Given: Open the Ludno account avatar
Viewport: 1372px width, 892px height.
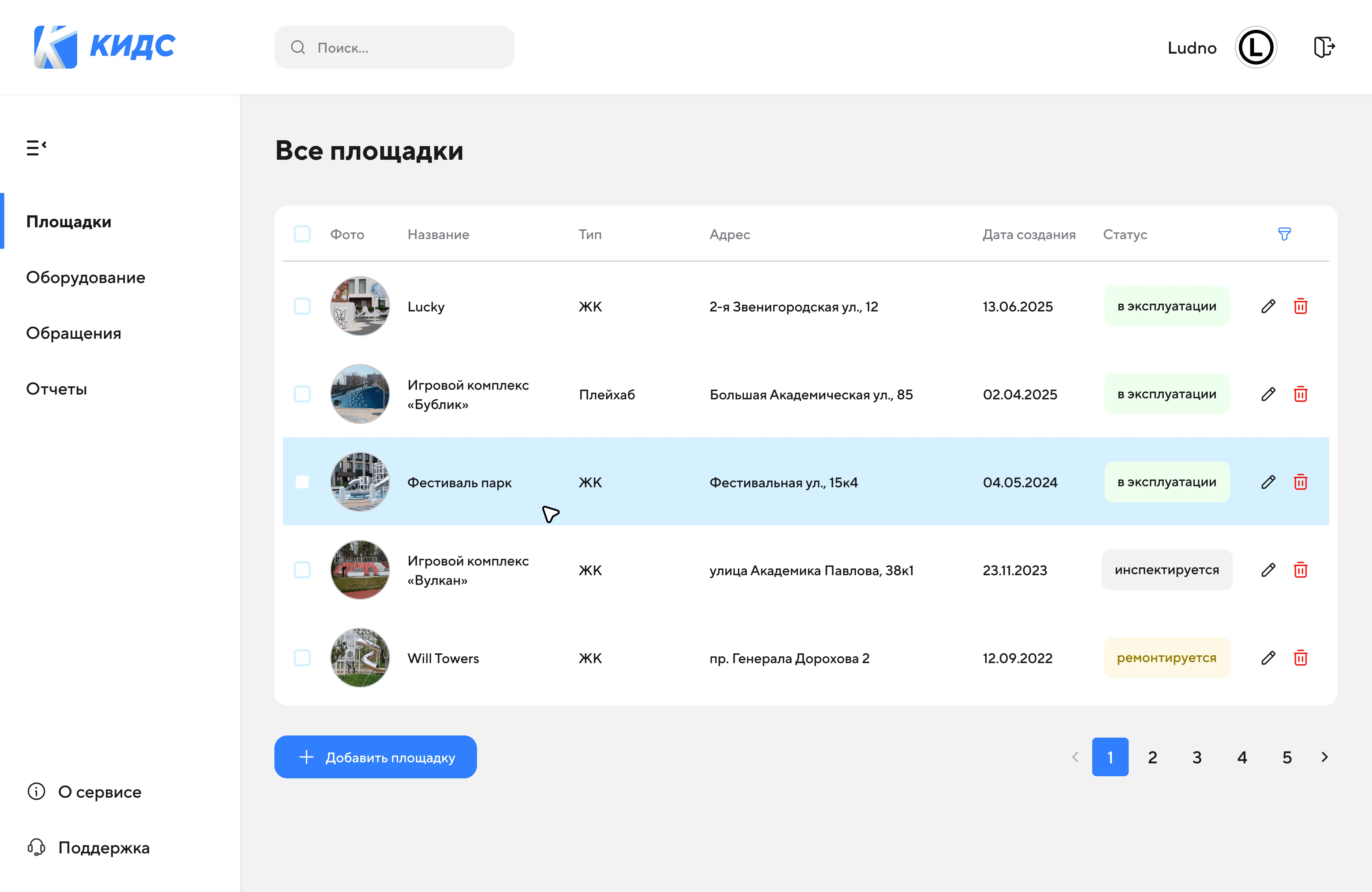Looking at the screenshot, I should [x=1255, y=47].
